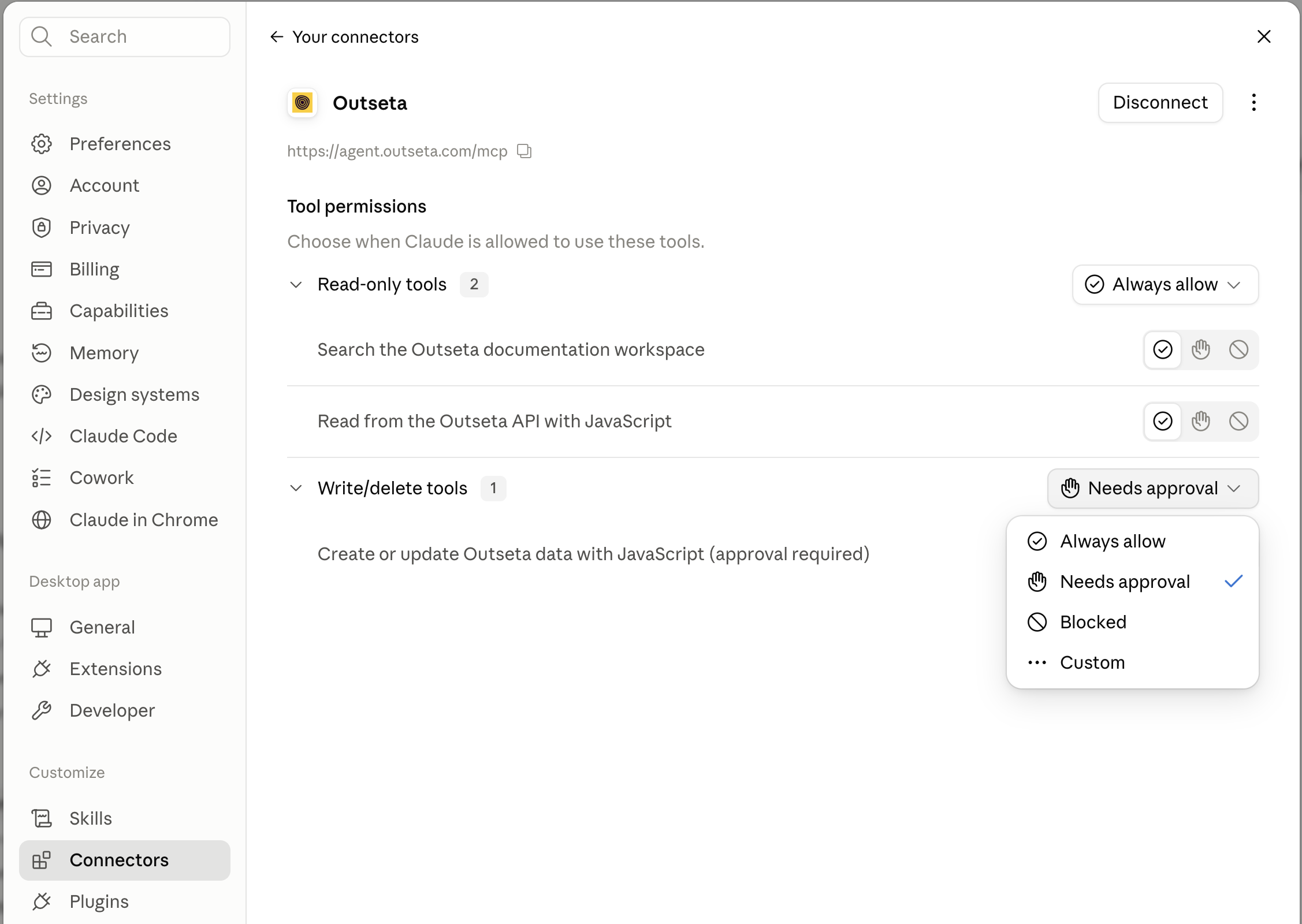This screenshot has height=924, width=1302.
Task: Go back using the arrow beside Your connectors
Action: pos(277,37)
